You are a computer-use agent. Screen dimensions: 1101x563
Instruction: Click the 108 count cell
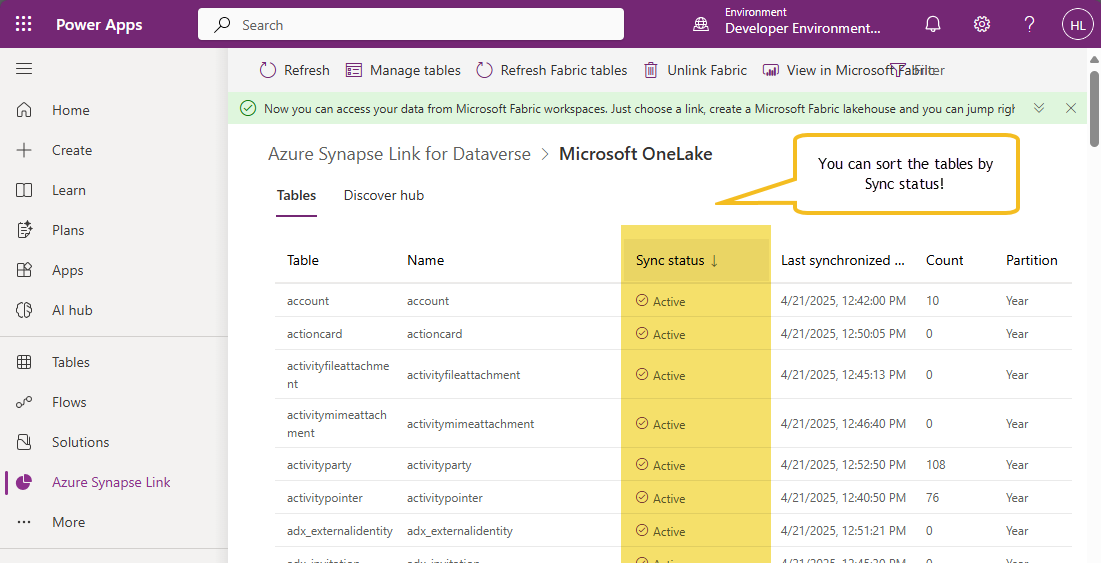tap(935, 465)
